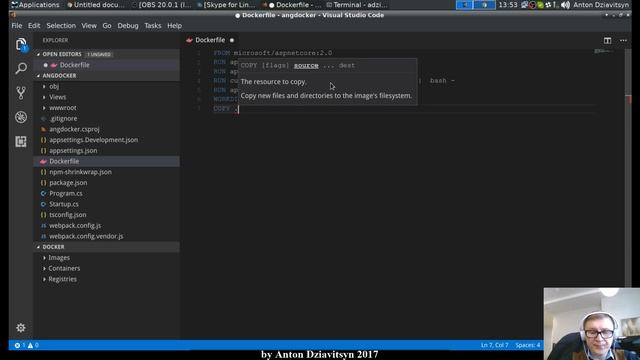Open the Help menu
Screen dimensions: 640x360
coord(174,26)
